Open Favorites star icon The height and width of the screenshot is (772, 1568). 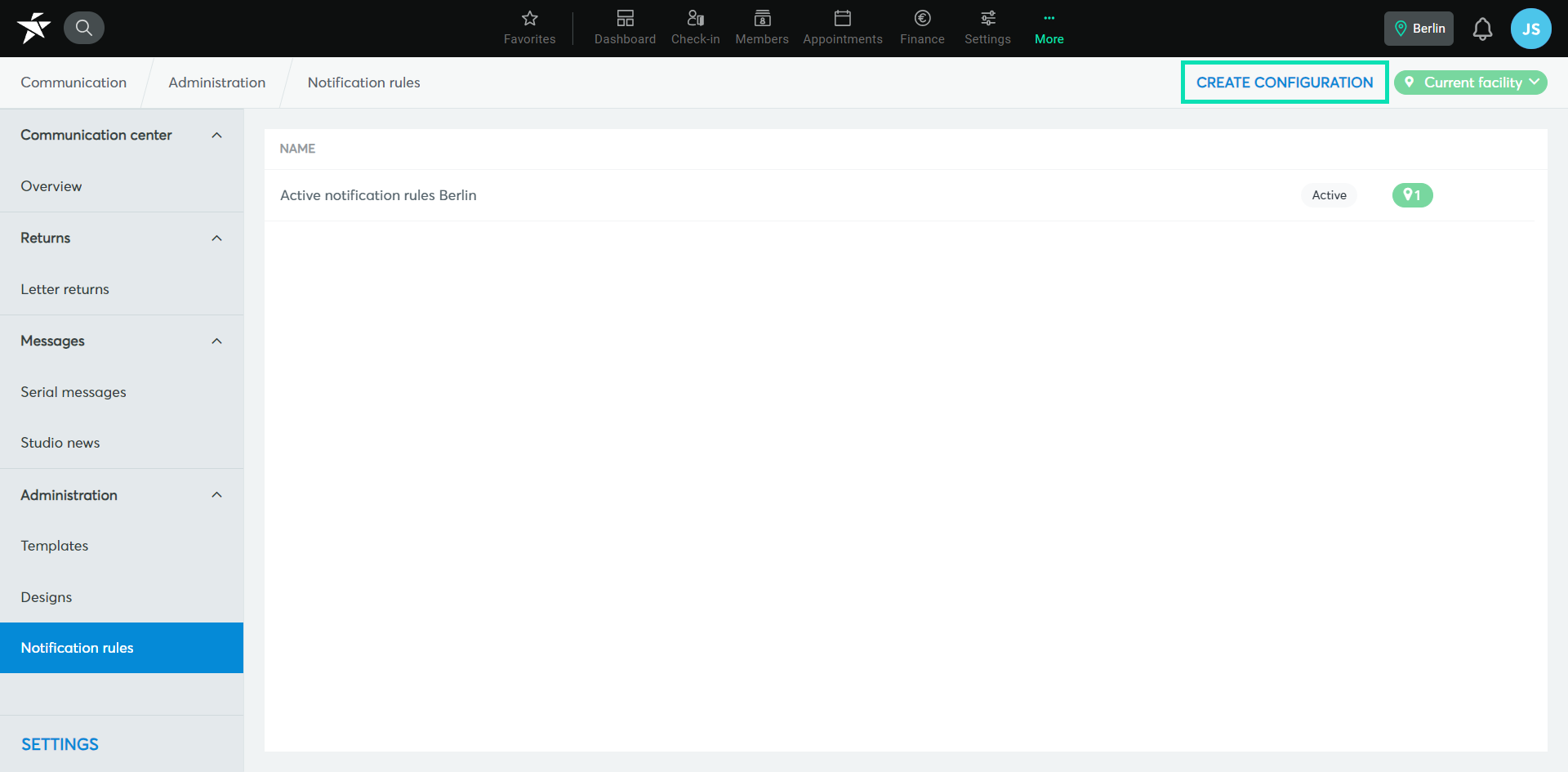coord(529,28)
